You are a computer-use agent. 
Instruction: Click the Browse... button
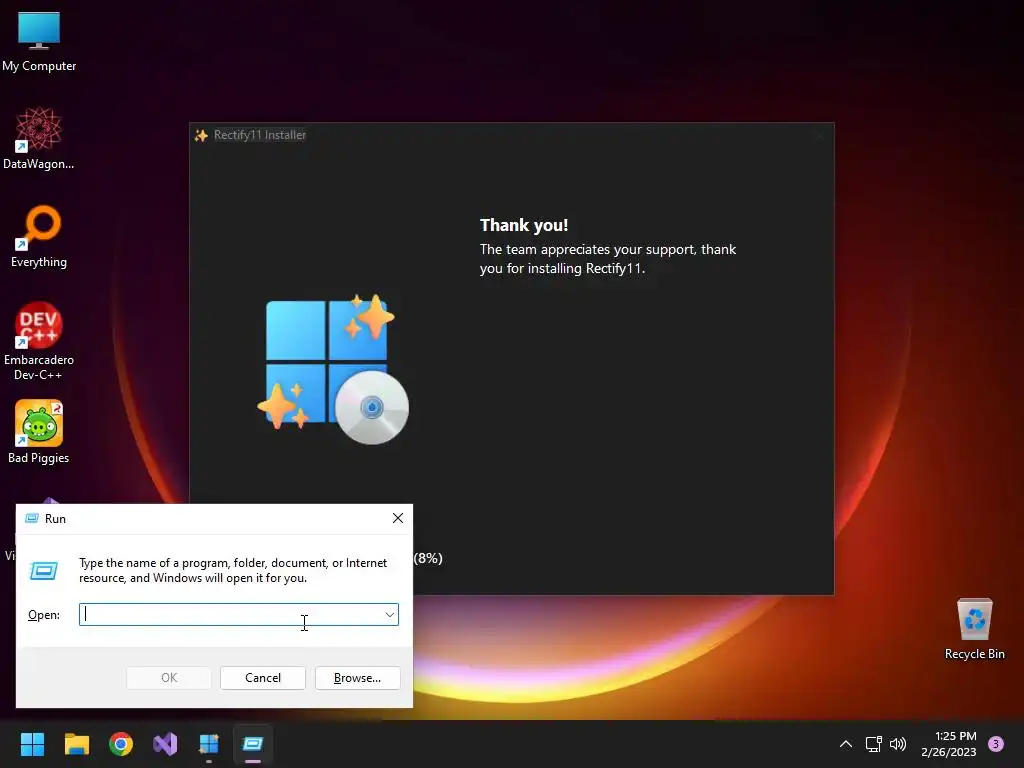357,678
